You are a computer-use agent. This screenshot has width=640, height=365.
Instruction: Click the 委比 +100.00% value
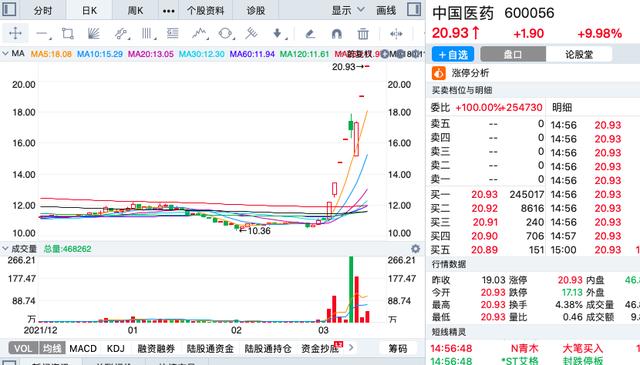point(479,107)
